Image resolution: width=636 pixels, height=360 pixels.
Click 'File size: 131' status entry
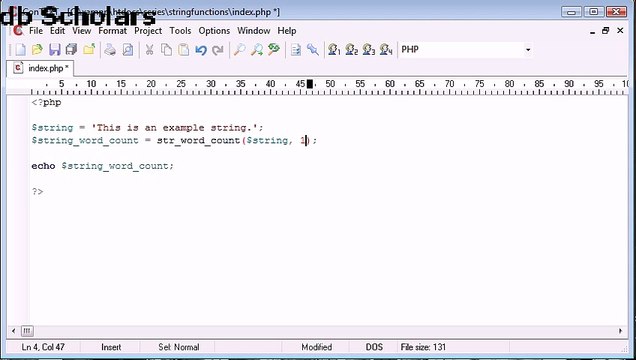pos(423,347)
